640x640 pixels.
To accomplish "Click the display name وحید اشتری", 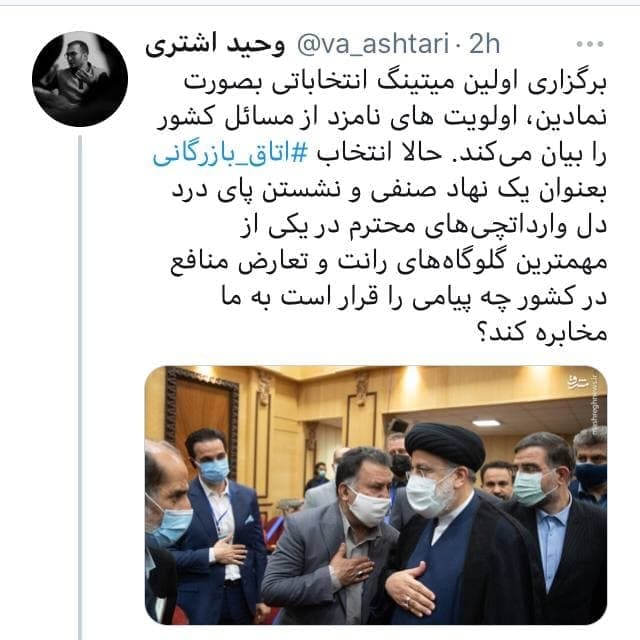I will (215, 44).
